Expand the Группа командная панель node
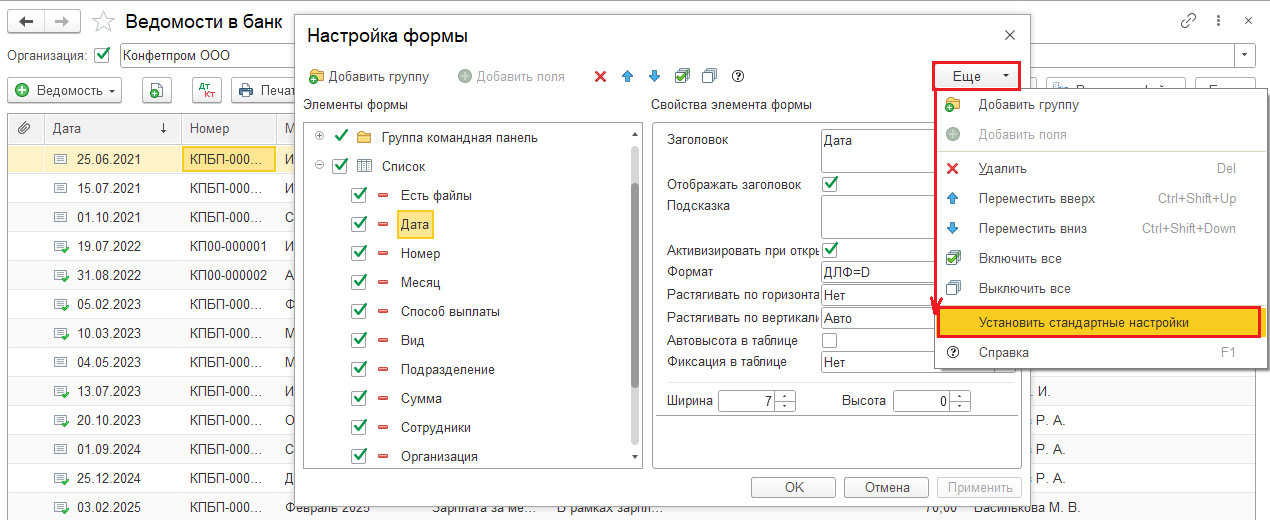This screenshot has height=520, width=1270. [x=320, y=137]
